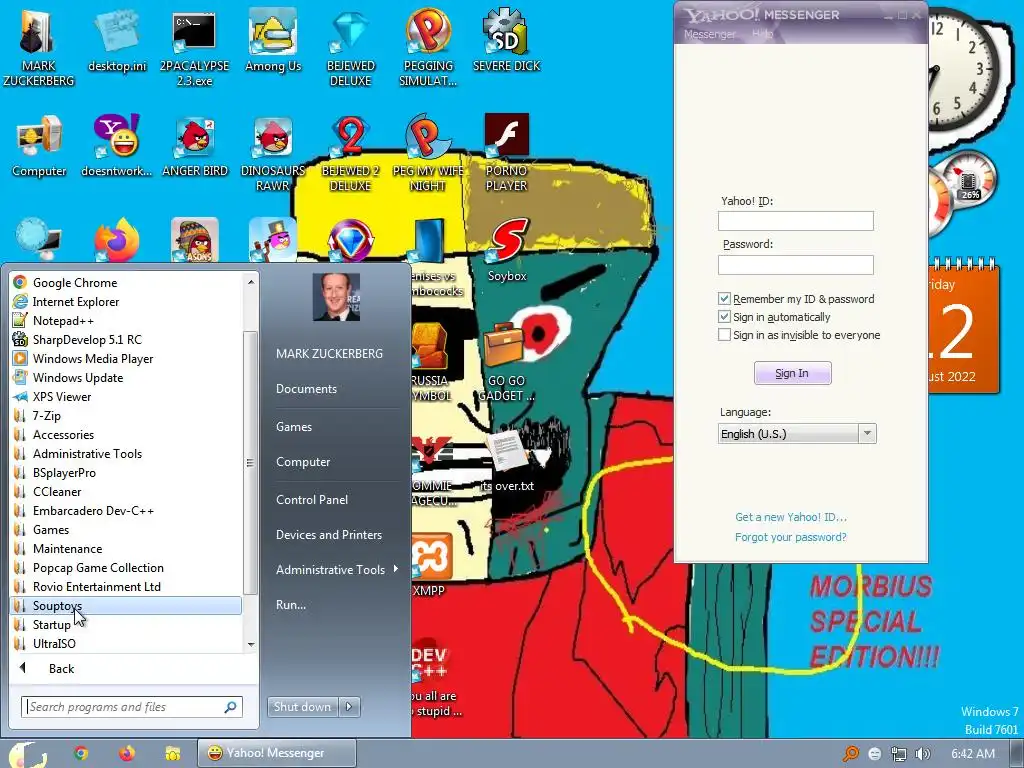Launch Google Chrome from Start menu

pos(126,282)
